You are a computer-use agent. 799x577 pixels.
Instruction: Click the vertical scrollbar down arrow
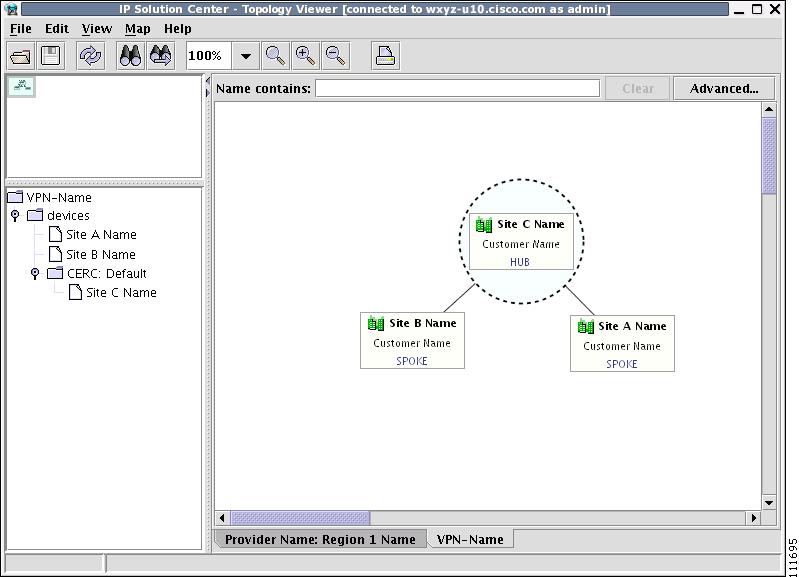tap(769, 503)
